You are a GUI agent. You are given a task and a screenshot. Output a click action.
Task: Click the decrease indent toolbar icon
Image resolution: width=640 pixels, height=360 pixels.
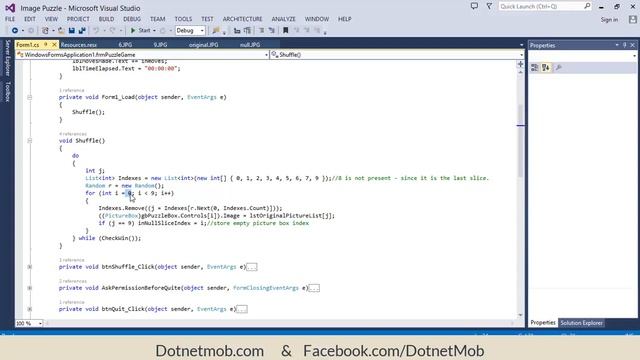[x=237, y=31]
